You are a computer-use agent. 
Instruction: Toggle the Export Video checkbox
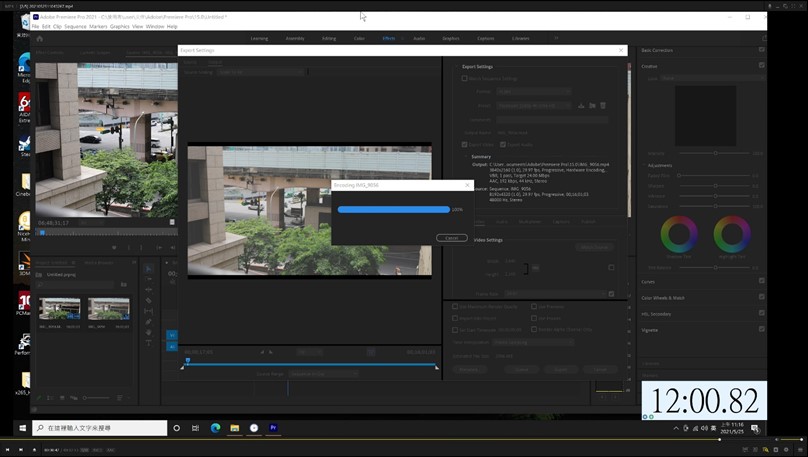465,144
